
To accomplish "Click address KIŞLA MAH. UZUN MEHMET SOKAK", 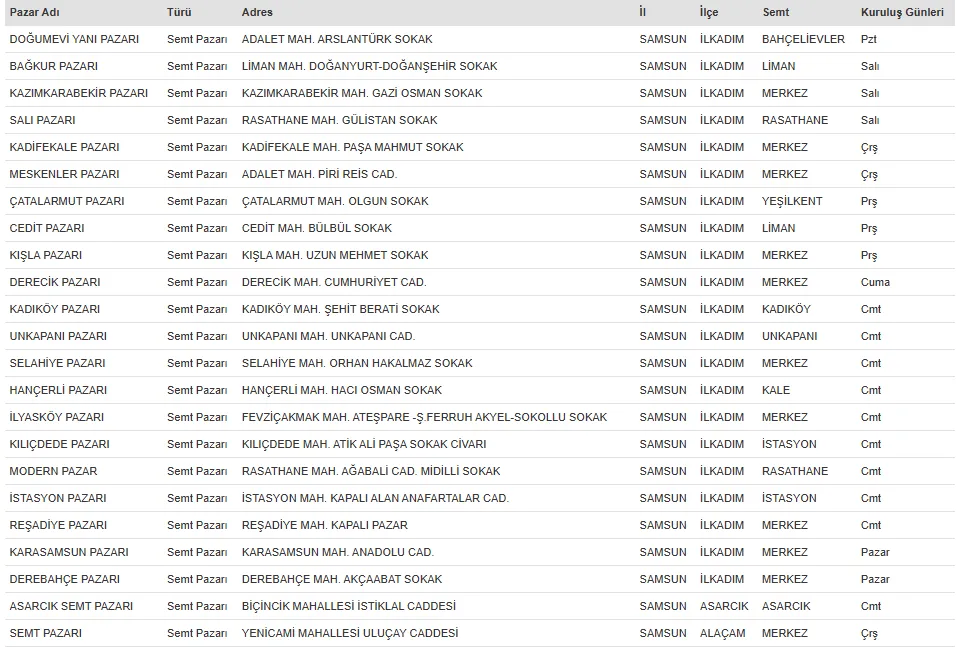I will (335, 255).
